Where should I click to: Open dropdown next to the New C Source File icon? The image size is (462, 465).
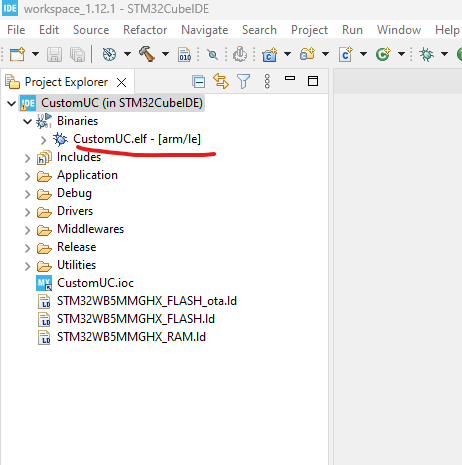(363, 54)
